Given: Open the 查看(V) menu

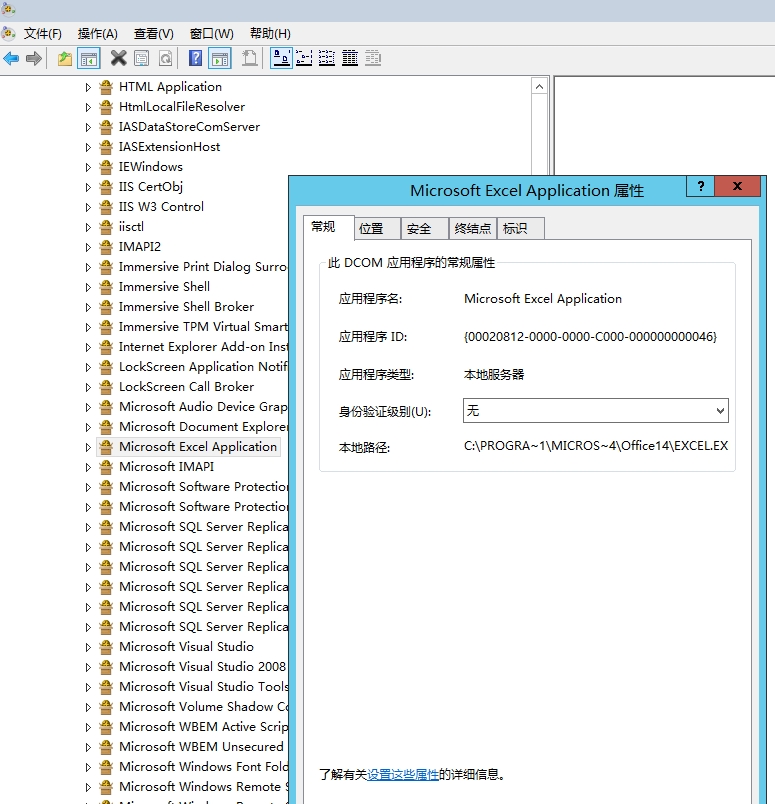Looking at the screenshot, I should 153,34.
